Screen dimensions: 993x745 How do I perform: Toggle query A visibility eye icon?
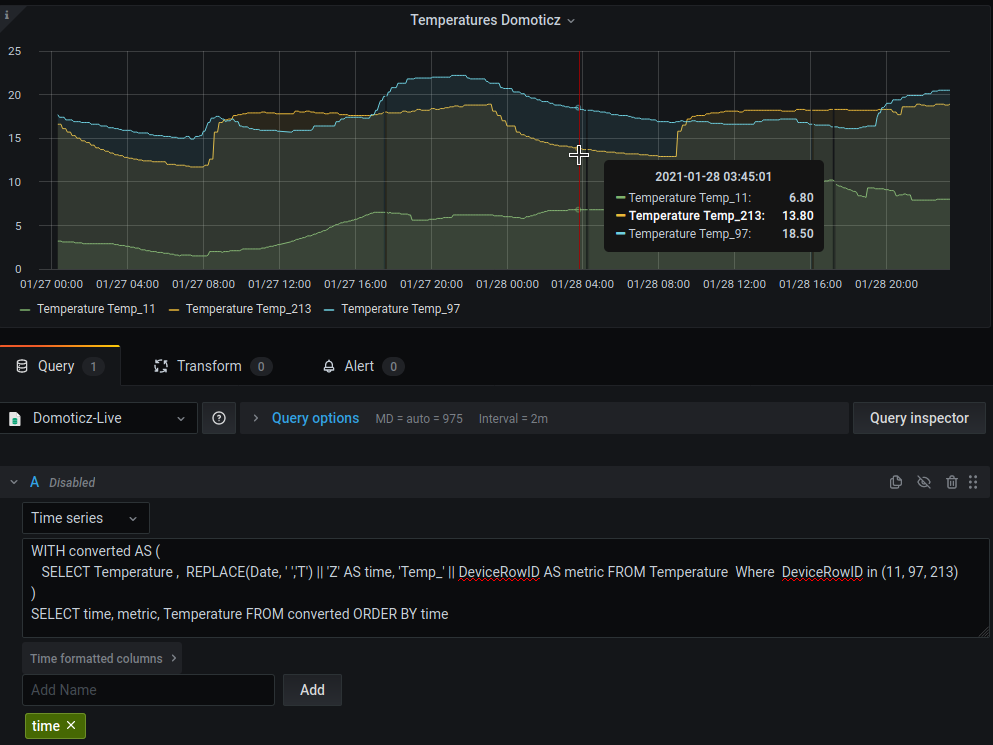(924, 482)
